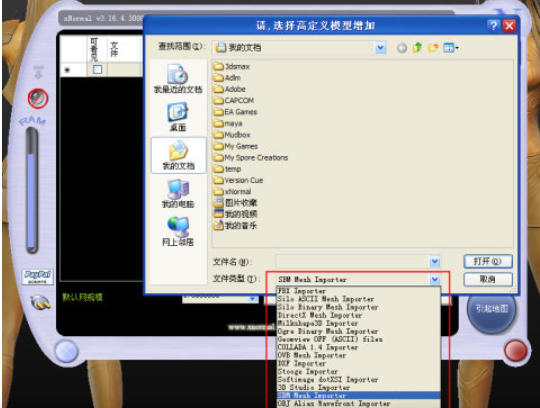This screenshot has height=408, width=540.
Task: Choose 3D Studio Importer
Action: (358, 387)
